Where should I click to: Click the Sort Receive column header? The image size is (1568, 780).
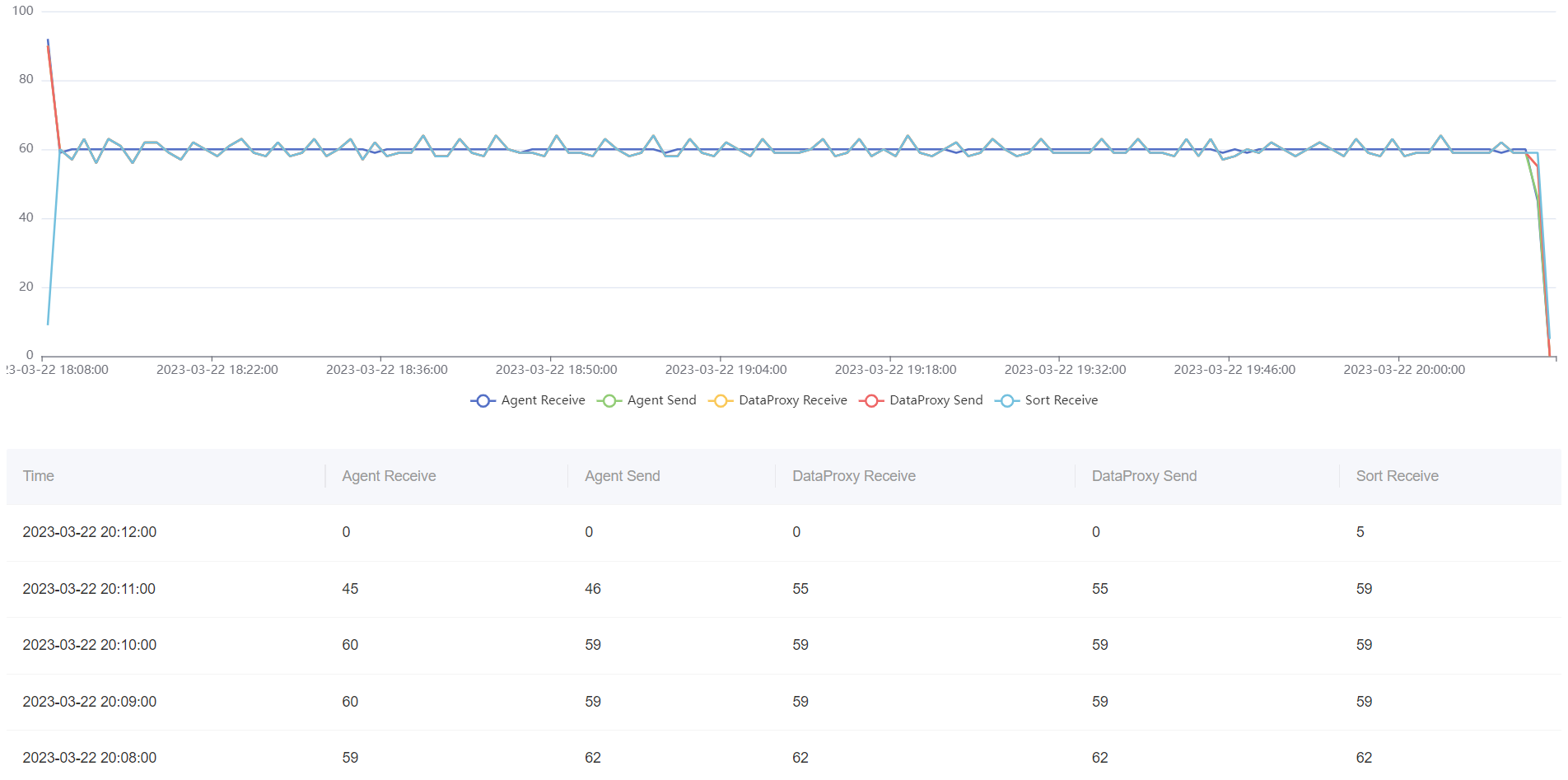(1397, 476)
